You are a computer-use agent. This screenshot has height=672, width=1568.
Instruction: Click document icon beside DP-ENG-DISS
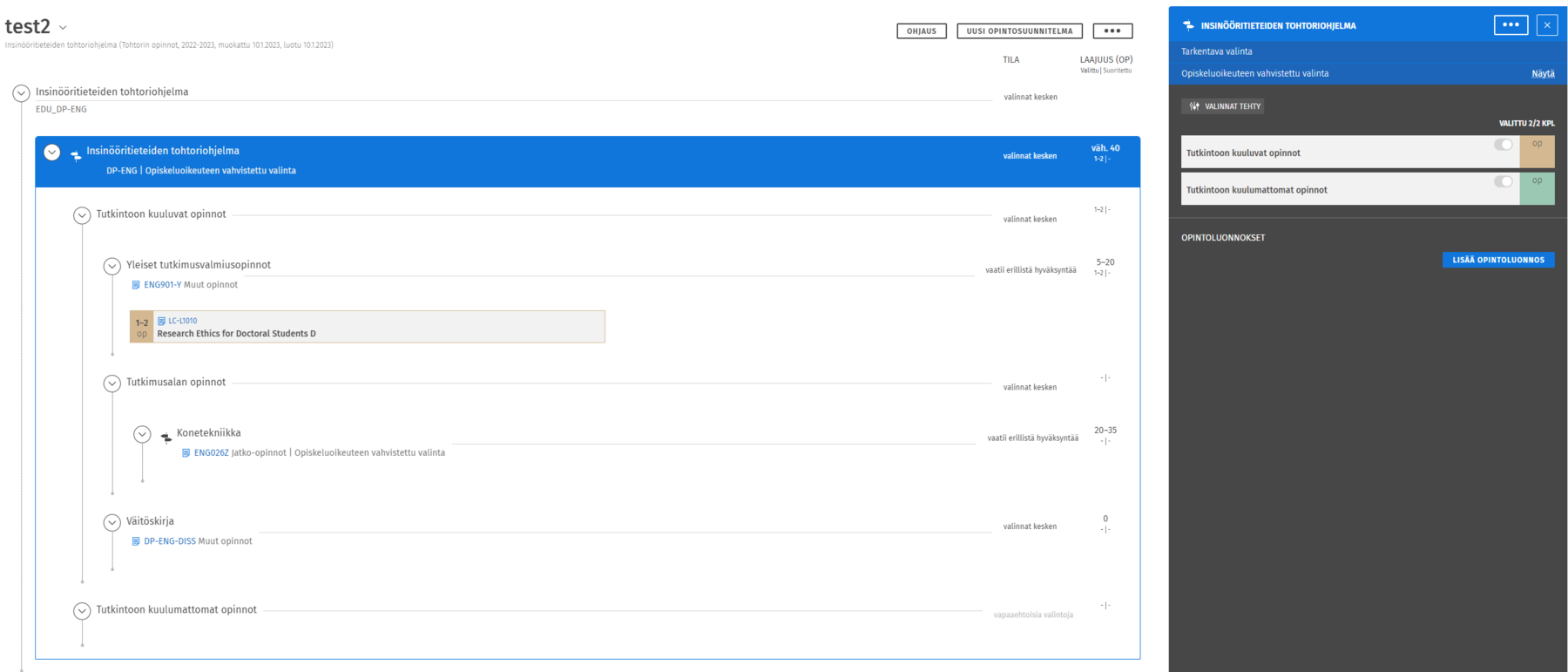[135, 541]
